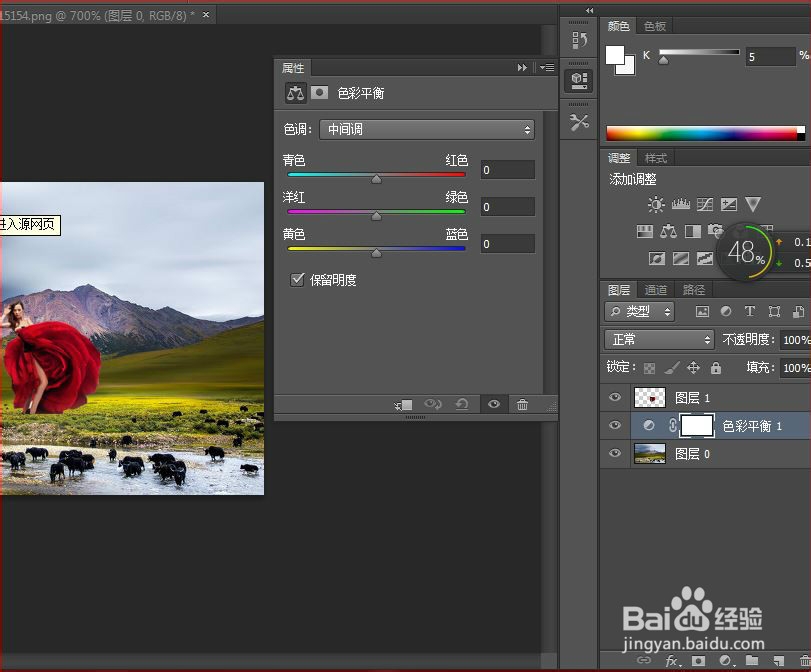The width and height of the screenshot is (811, 672).
Task: Switch to the 通道 tab
Action: coord(655,290)
